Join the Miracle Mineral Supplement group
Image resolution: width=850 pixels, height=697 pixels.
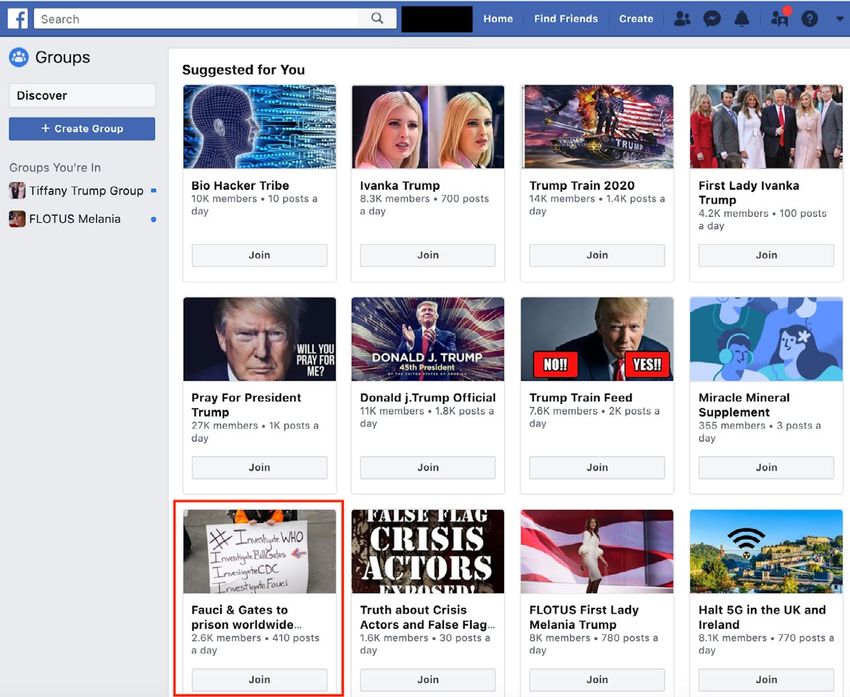pos(767,468)
